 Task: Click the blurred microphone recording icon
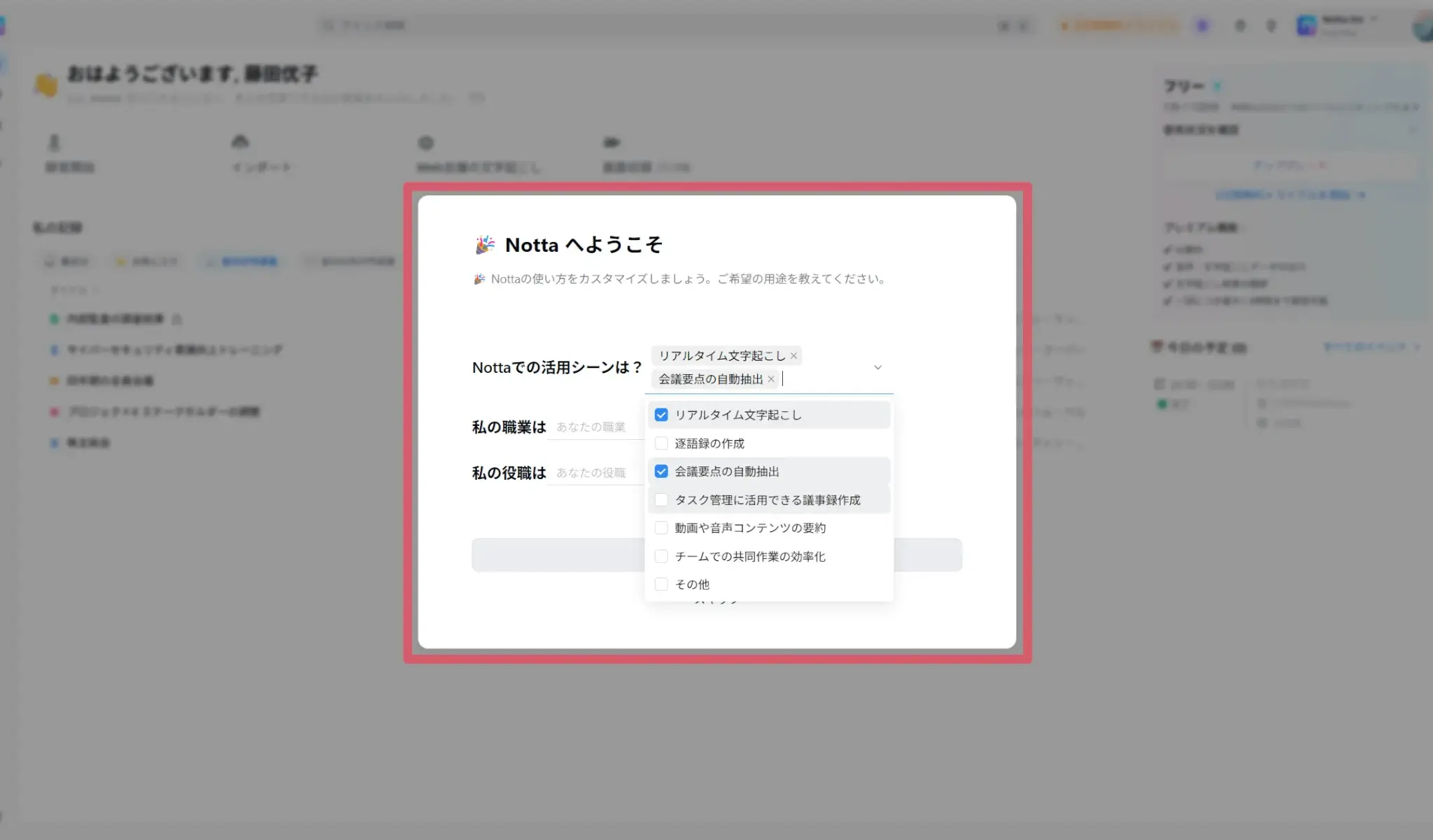pos(55,143)
